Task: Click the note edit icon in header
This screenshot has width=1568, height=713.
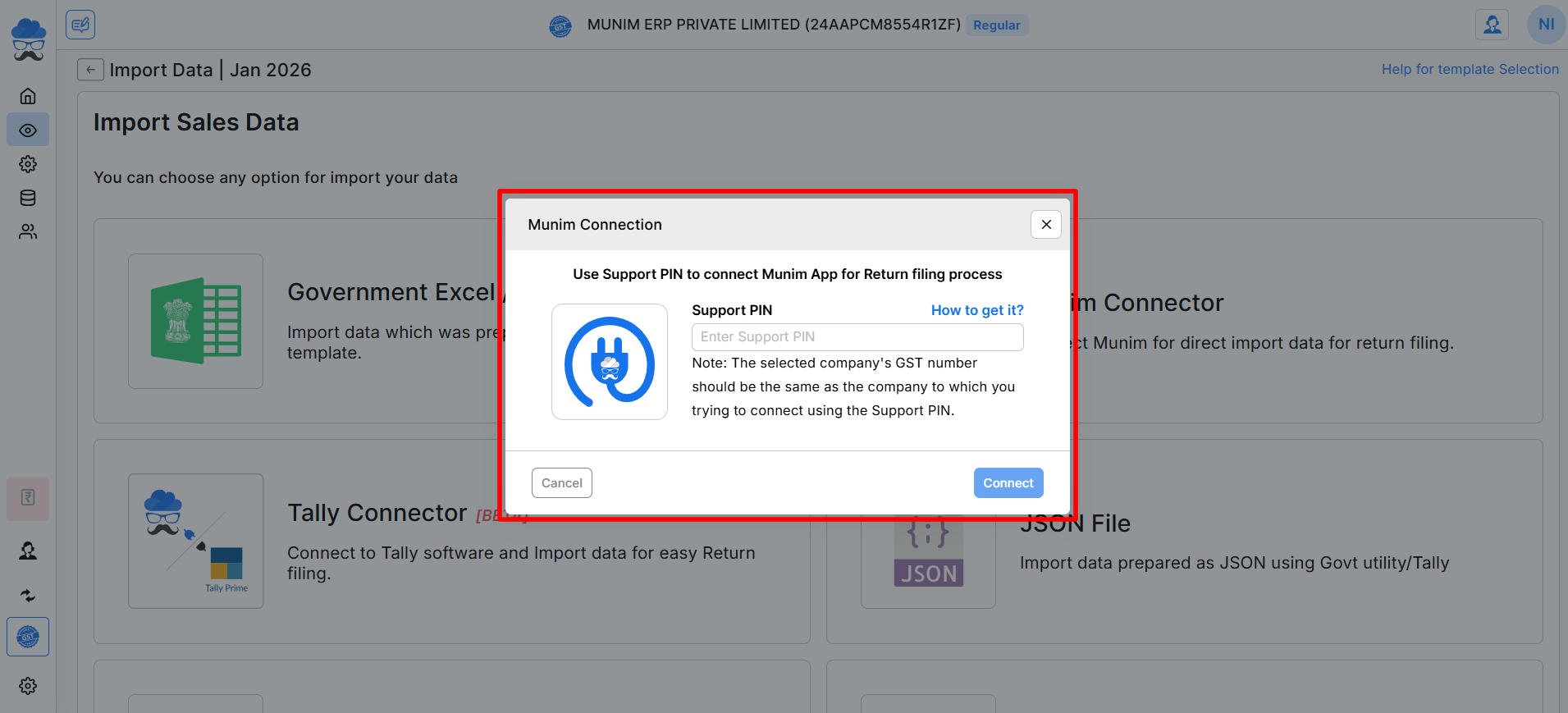Action: pos(80,25)
